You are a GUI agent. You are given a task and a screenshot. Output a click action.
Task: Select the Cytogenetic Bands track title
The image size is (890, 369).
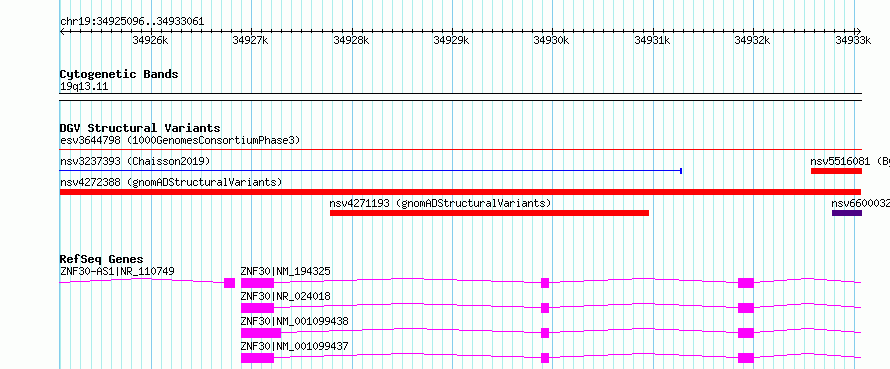pos(119,74)
